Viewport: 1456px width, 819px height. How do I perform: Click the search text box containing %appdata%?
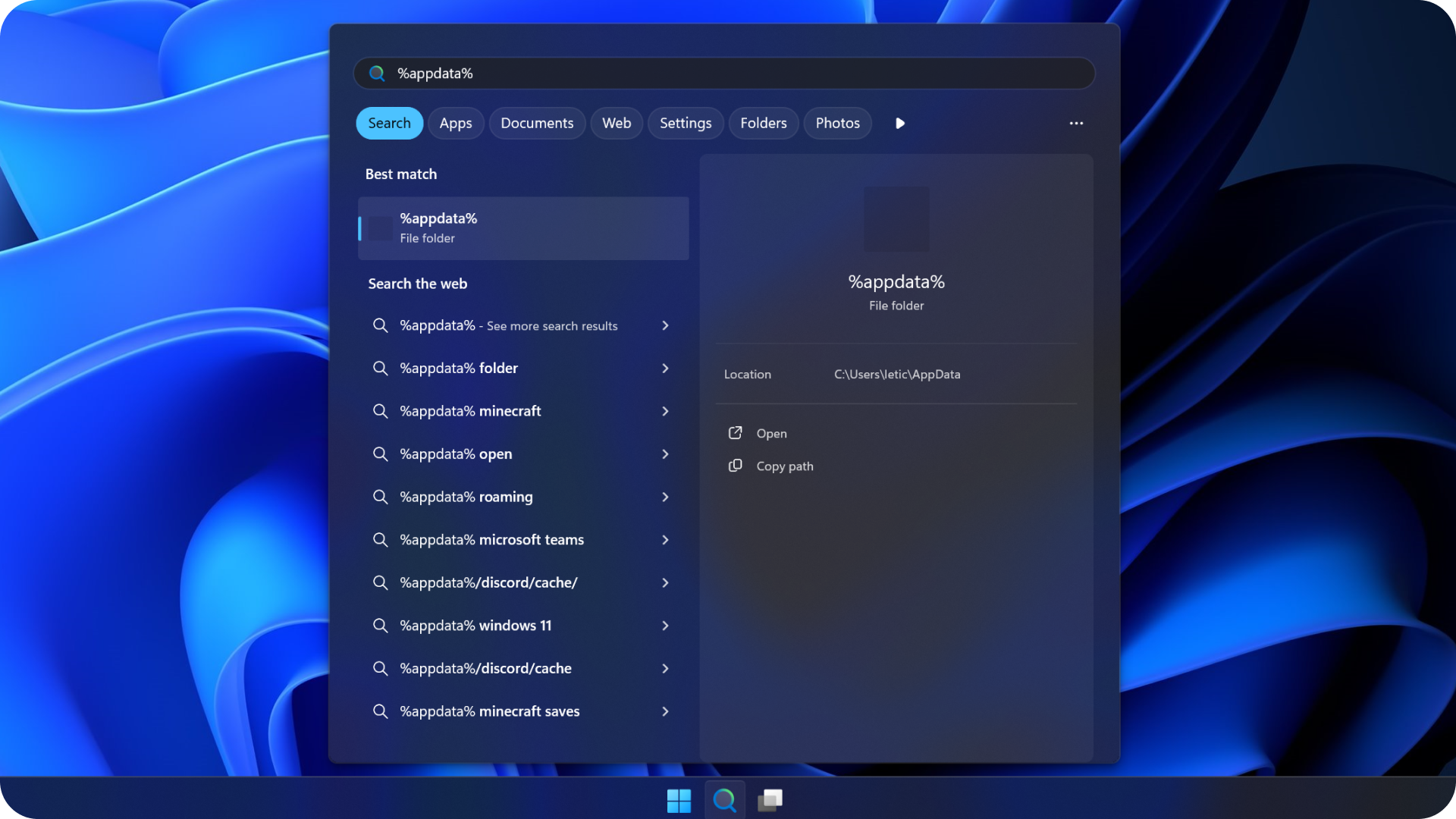pyautogui.click(x=724, y=74)
